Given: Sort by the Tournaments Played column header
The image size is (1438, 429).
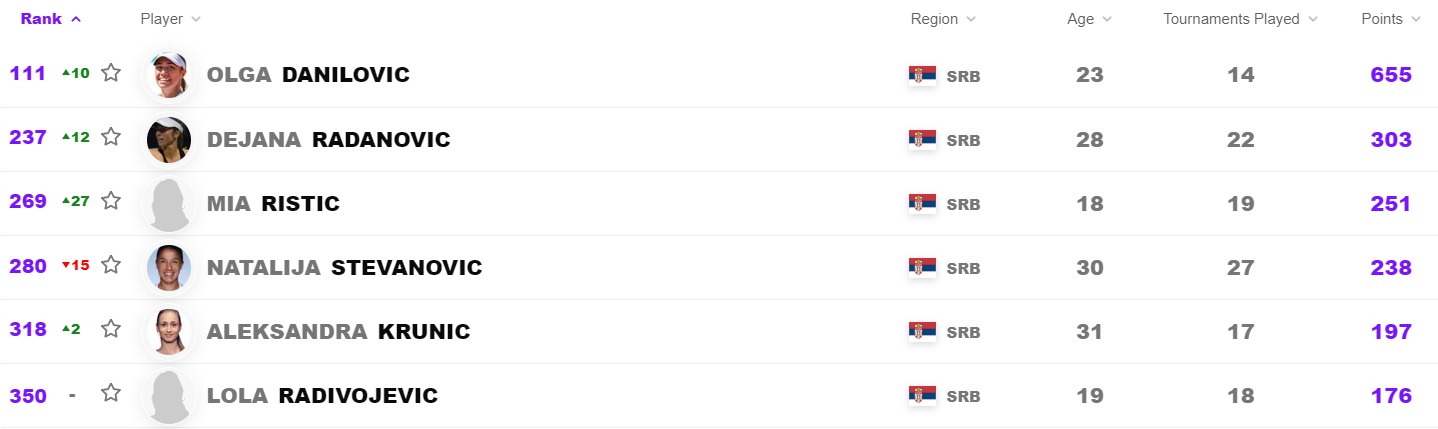Looking at the screenshot, I should coord(1240,19).
